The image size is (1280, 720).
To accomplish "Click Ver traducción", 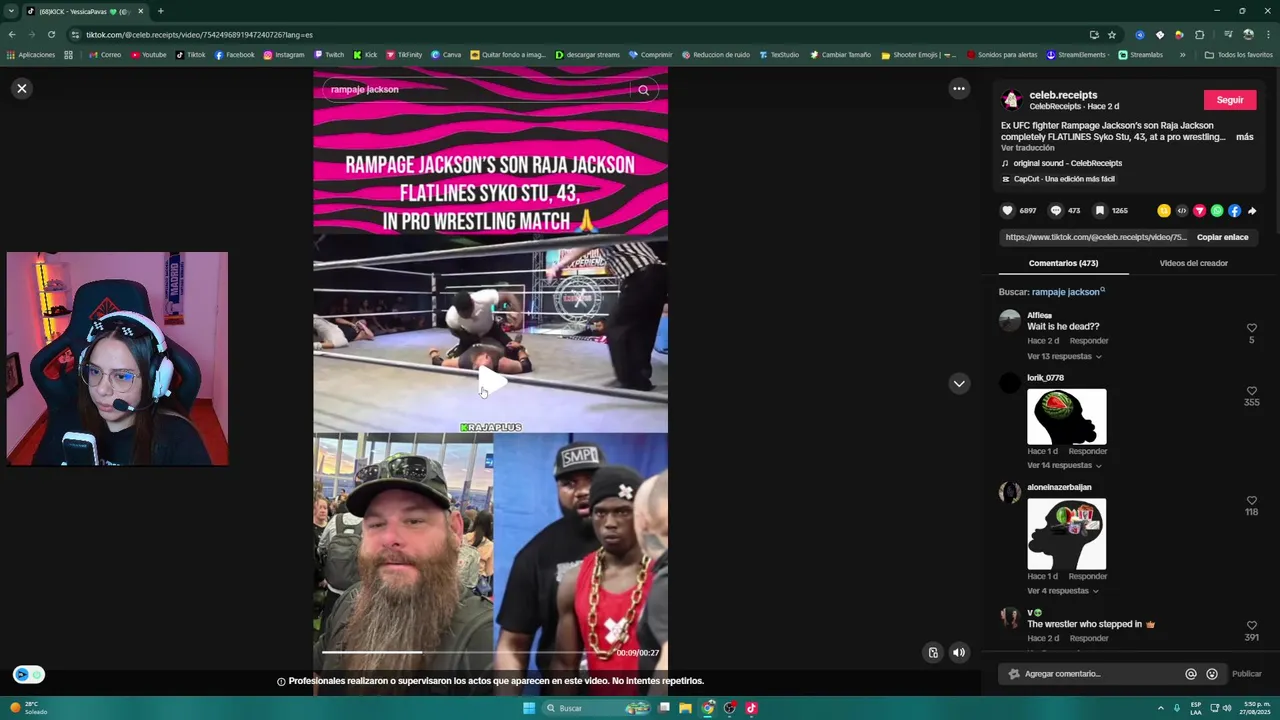I will coord(1027,148).
